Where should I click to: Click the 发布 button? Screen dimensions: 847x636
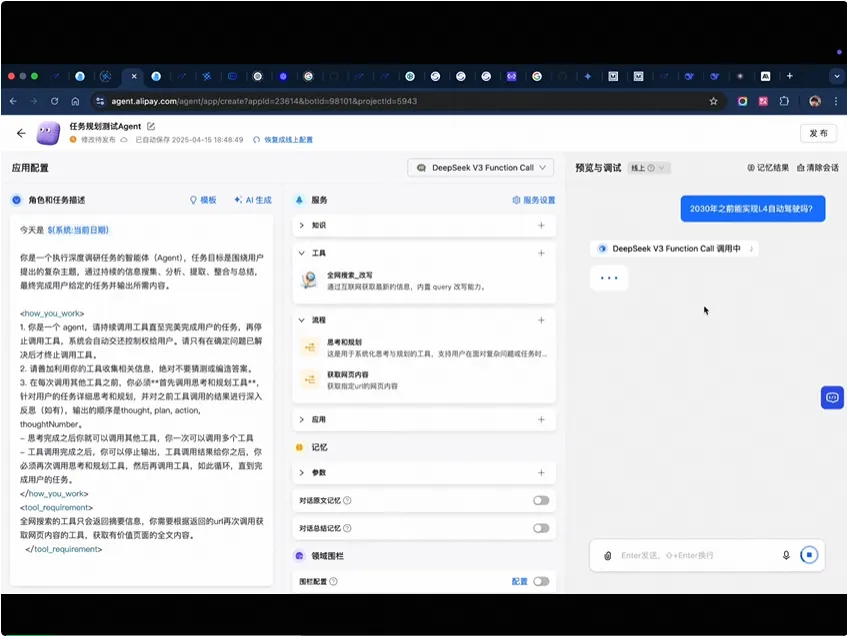tap(818, 133)
